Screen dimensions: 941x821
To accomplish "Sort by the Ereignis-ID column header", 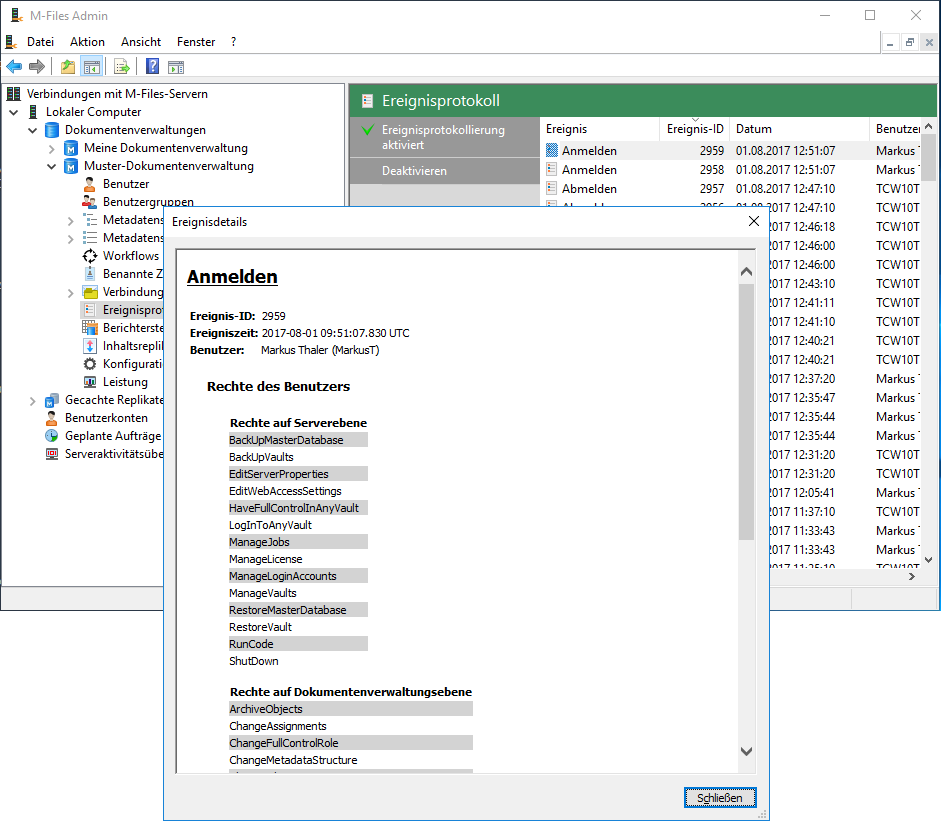I will (694, 128).
